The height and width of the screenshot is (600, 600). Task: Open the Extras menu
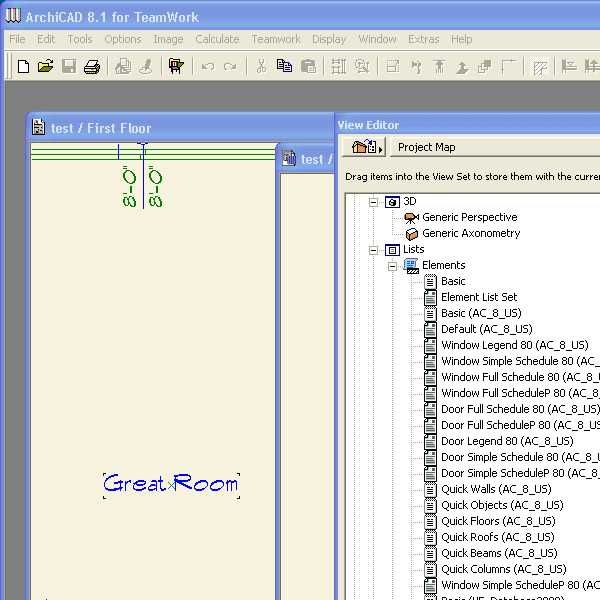(x=423, y=39)
